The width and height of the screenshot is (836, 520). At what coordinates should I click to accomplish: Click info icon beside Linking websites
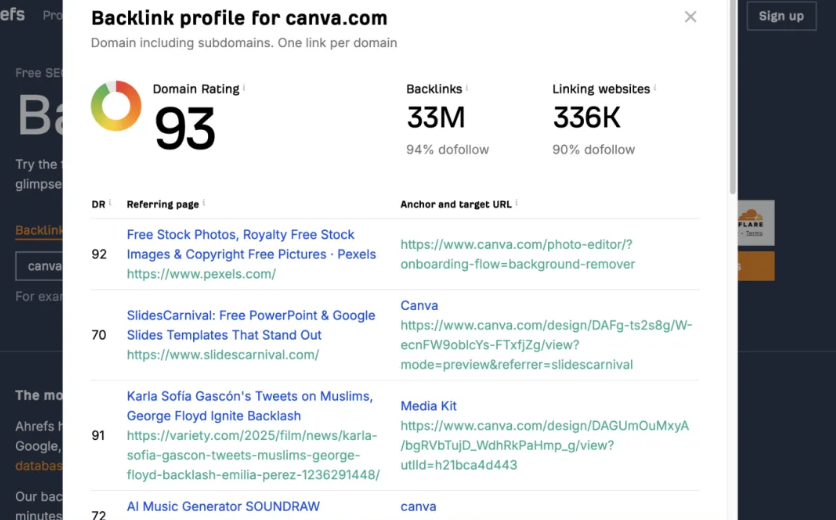654,88
